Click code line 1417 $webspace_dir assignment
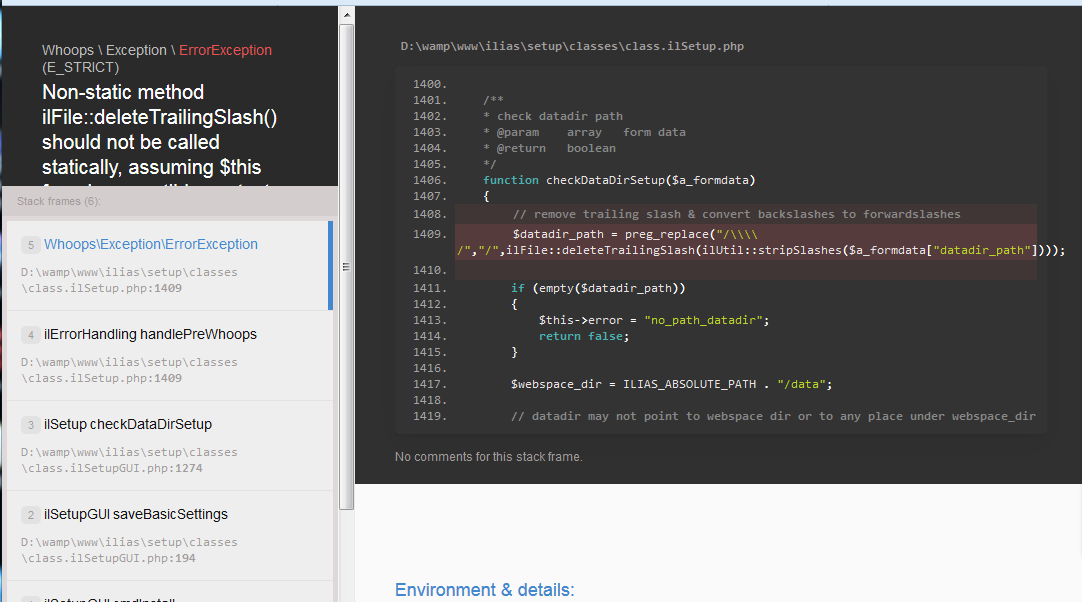Screen dimensions: 1082x602 tap(671, 384)
